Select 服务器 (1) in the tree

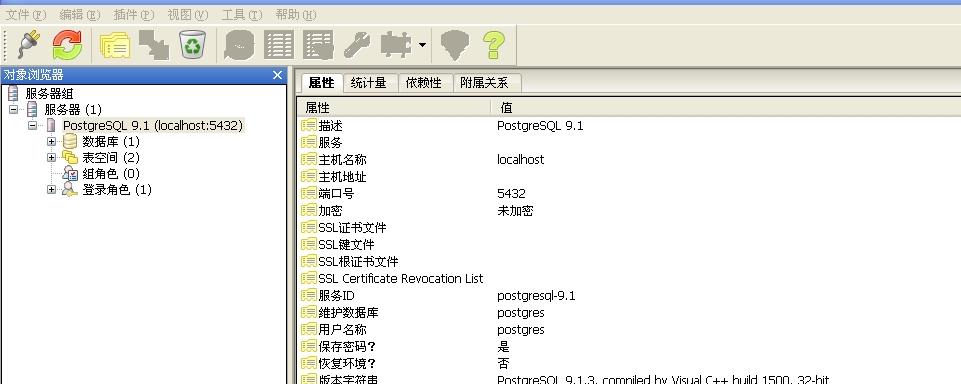(73, 110)
